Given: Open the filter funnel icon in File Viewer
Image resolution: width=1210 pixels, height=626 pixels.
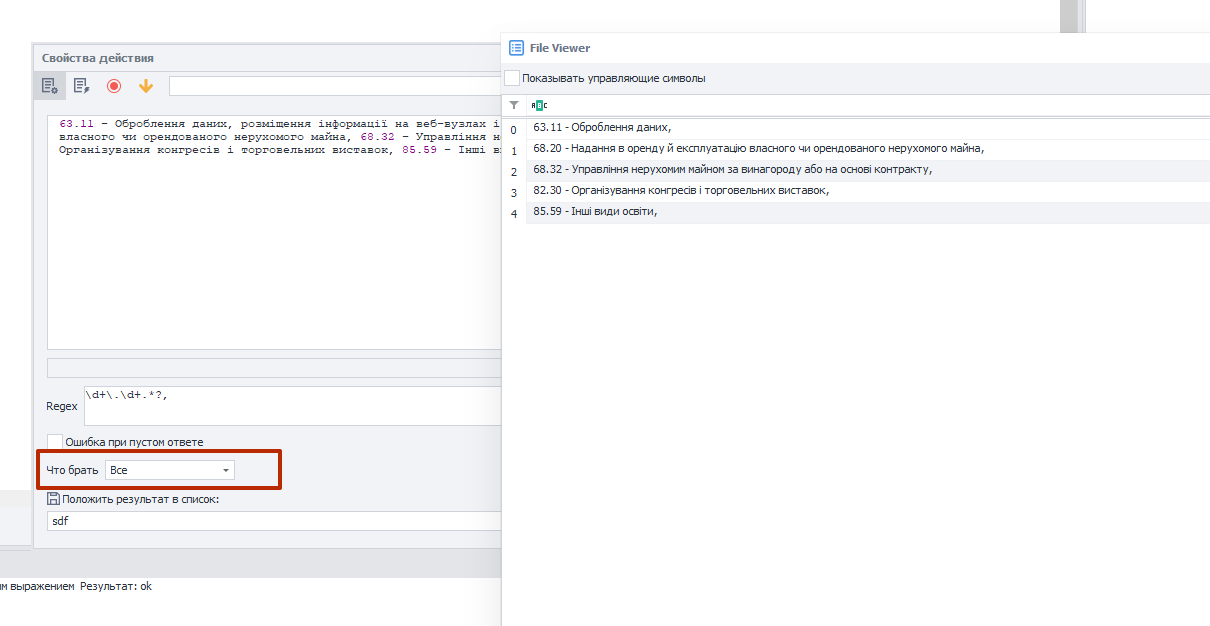Looking at the screenshot, I should (514, 105).
